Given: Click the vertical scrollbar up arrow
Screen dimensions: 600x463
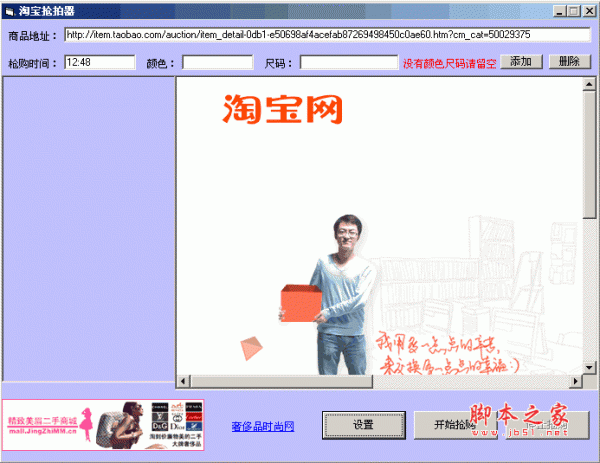Looking at the screenshot, I should coord(589,84).
